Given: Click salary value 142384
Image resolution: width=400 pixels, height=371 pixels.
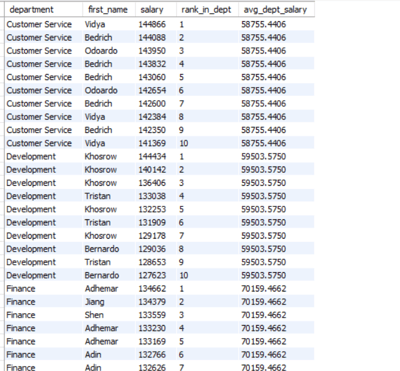Looking at the screenshot, I should click(x=152, y=117).
